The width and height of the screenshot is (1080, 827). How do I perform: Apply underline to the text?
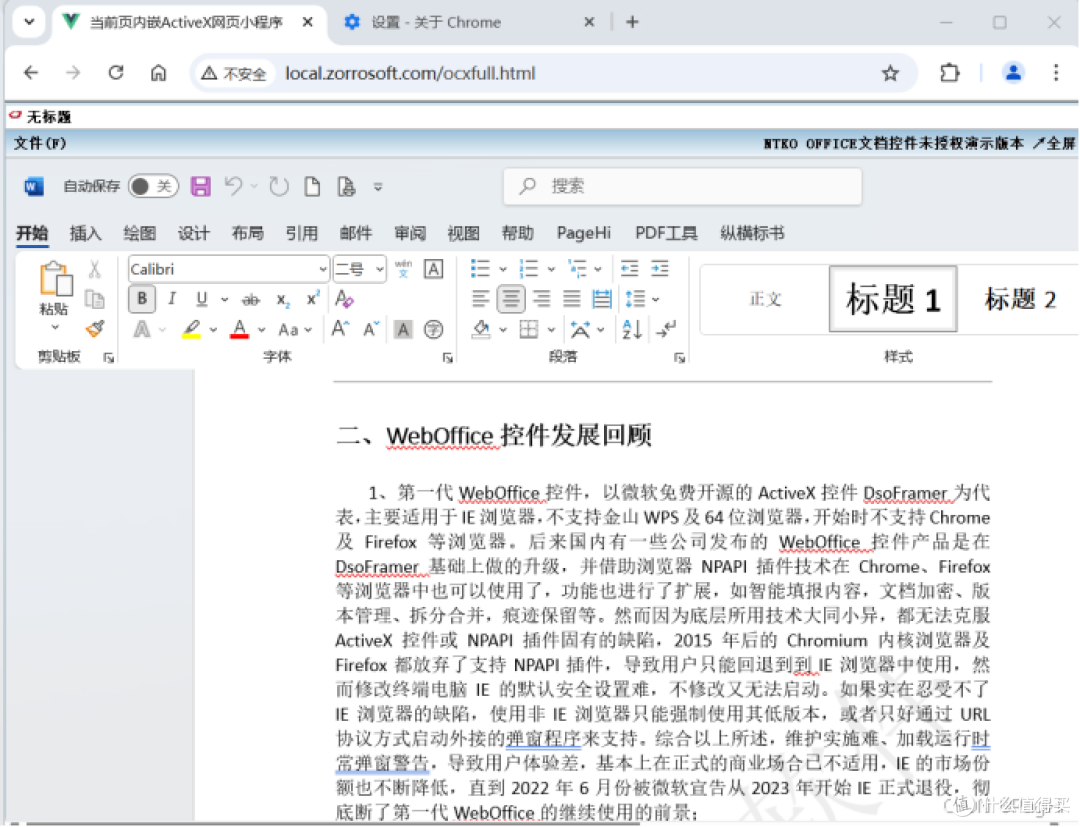pos(201,299)
